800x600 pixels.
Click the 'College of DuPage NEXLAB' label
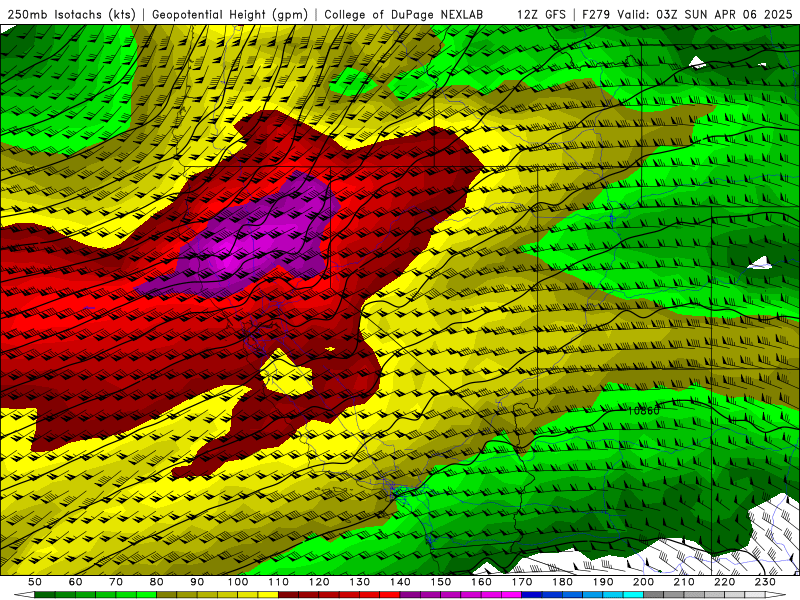tap(404, 15)
